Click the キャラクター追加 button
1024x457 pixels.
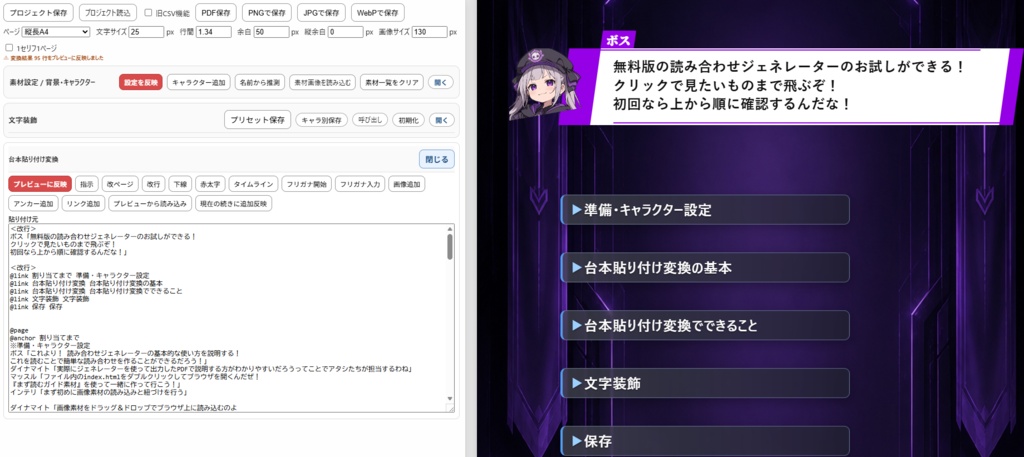[199, 82]
